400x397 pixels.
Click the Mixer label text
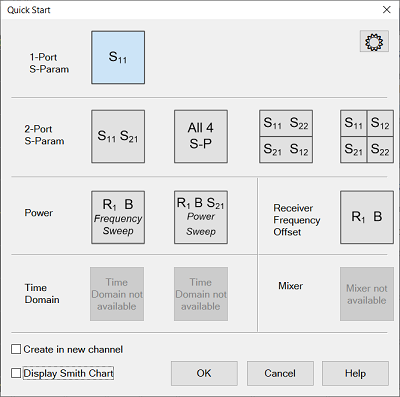point(291,286)
